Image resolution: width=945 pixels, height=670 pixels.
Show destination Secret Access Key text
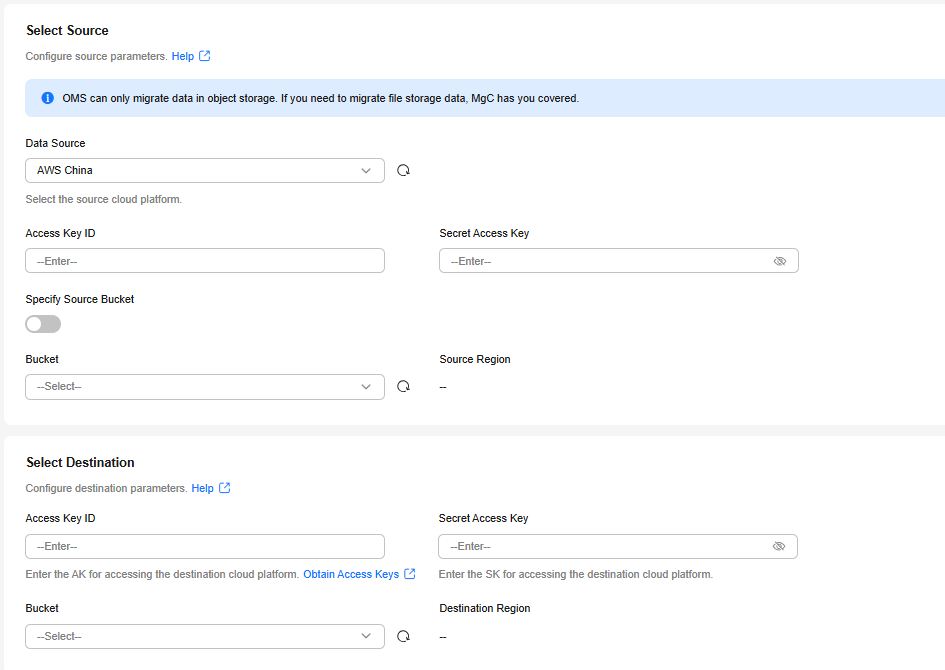[x=779, y=546]
